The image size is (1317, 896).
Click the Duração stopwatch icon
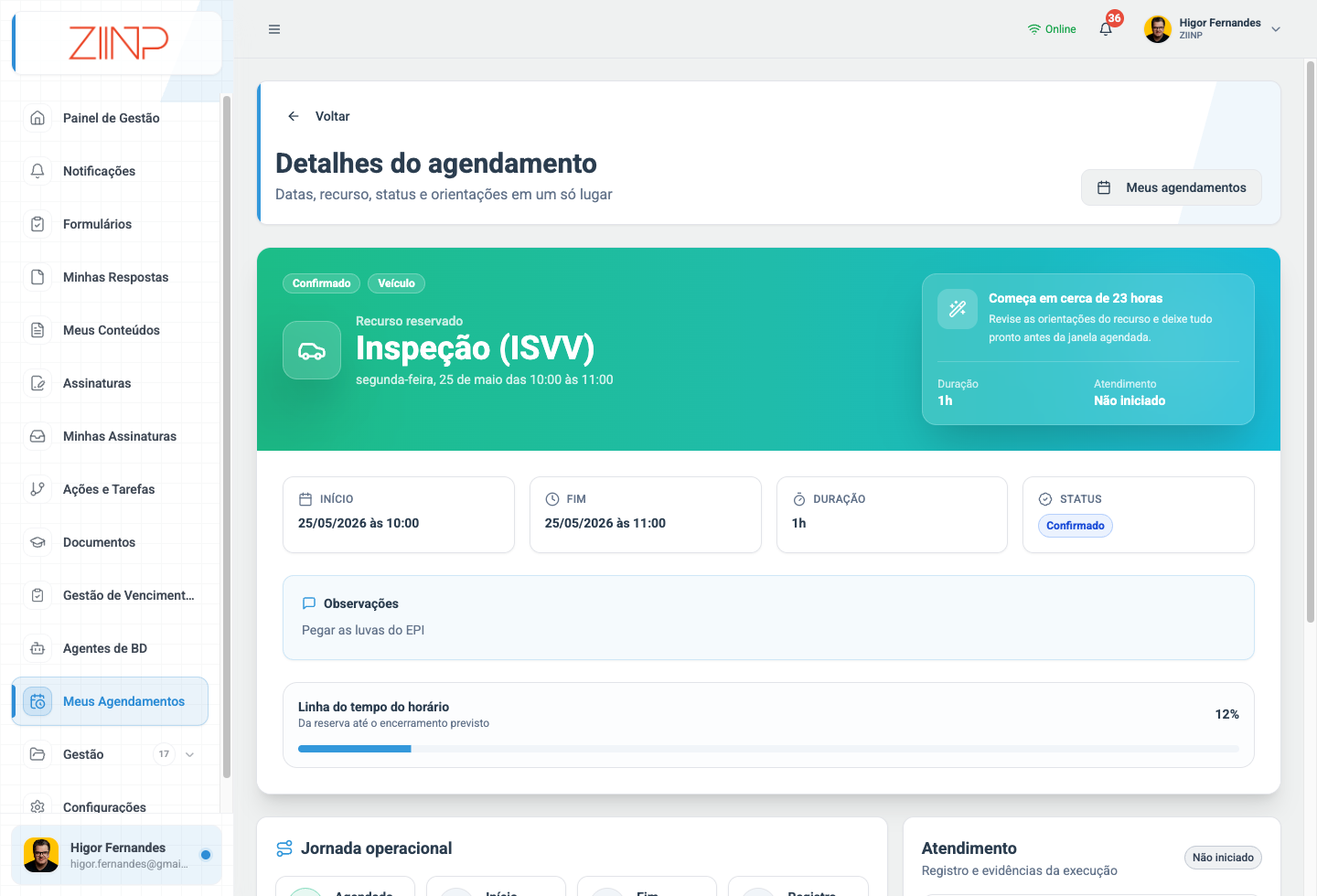799,499
